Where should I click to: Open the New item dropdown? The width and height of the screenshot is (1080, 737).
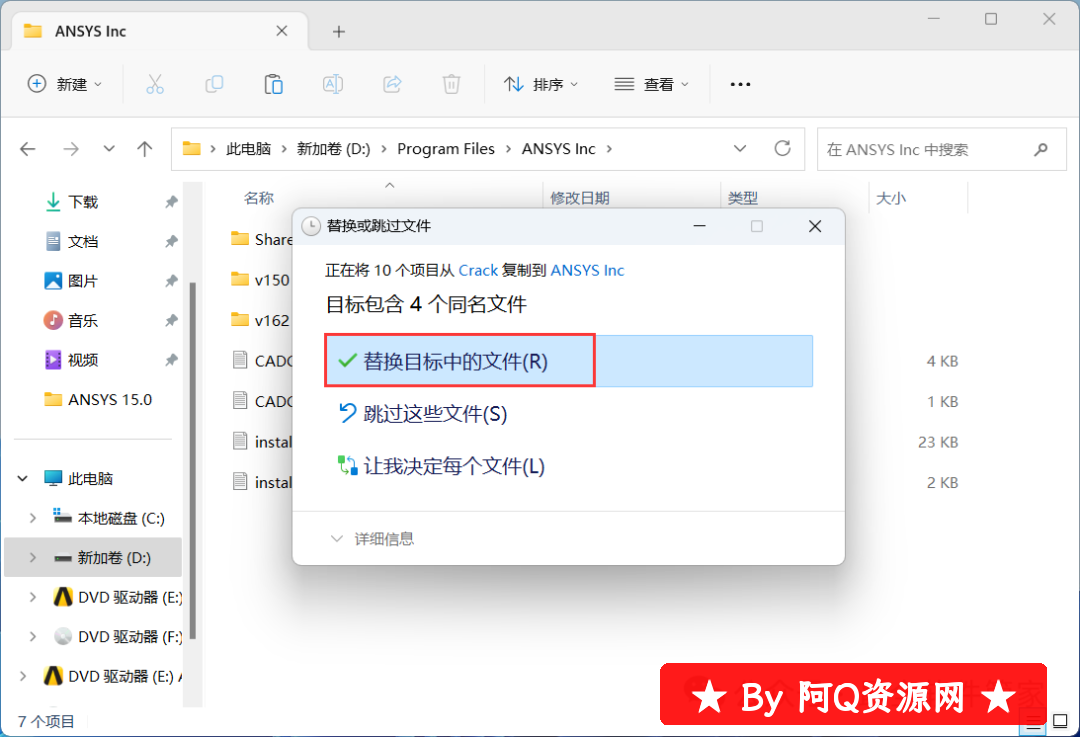click(x=65, y=84)
